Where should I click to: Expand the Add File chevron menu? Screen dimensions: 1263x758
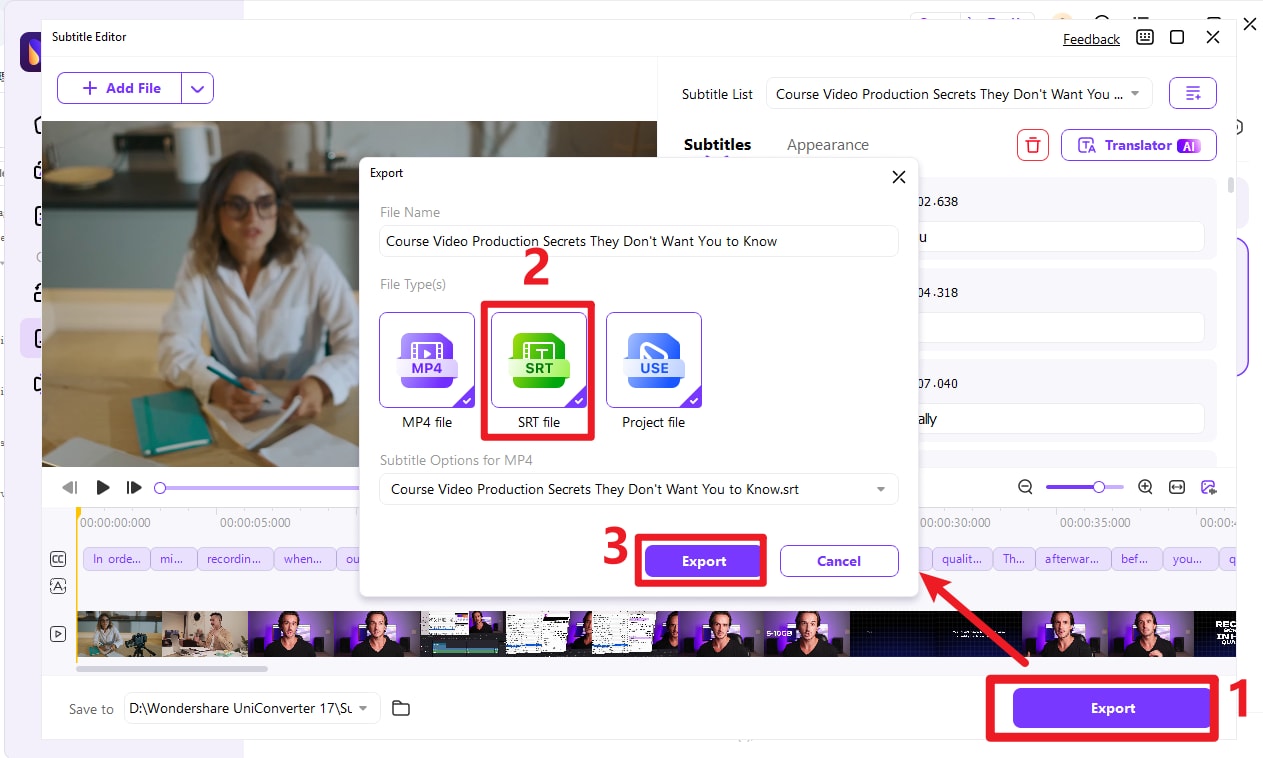point(197,88)
